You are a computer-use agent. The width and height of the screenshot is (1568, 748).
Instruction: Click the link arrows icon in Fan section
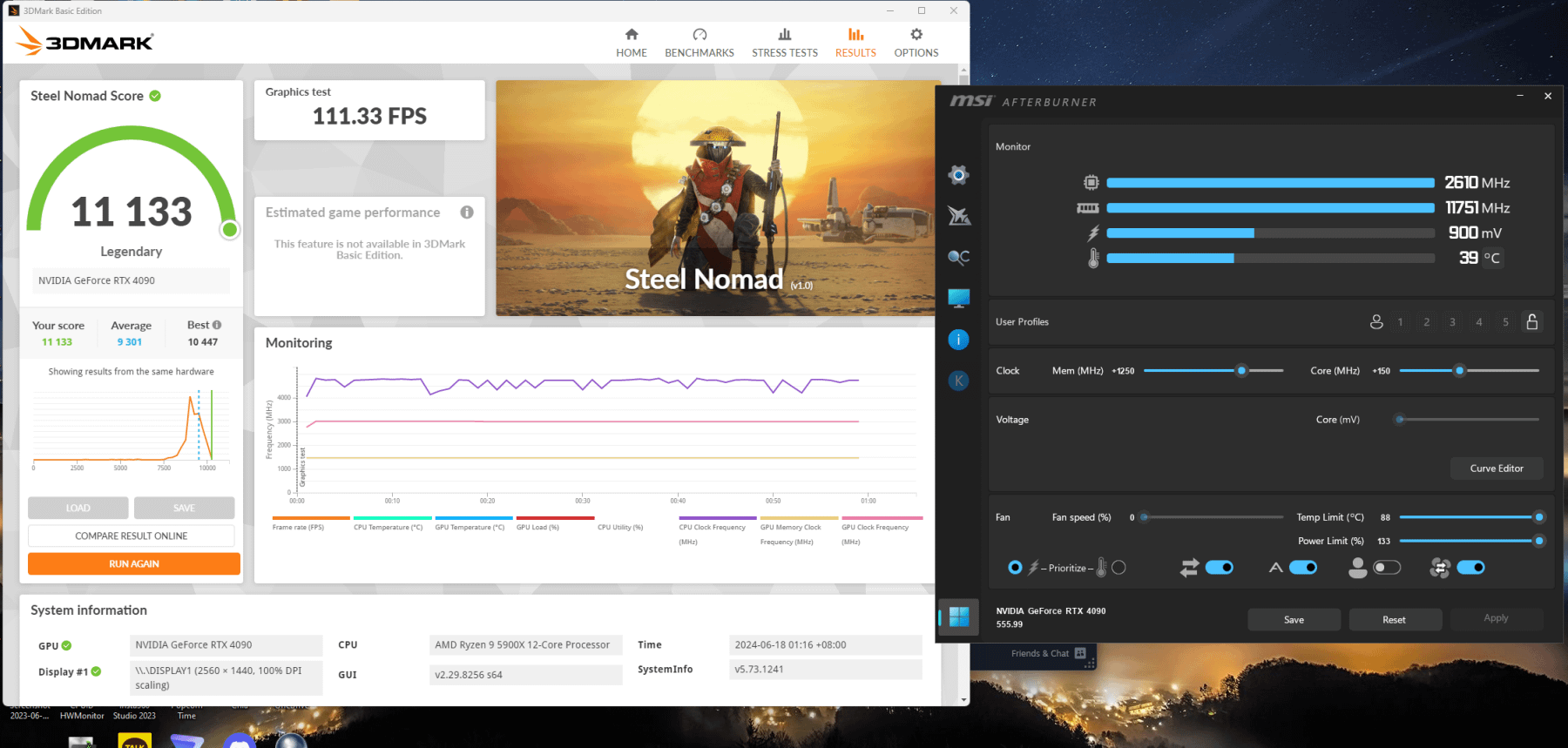coord(1189,568)
